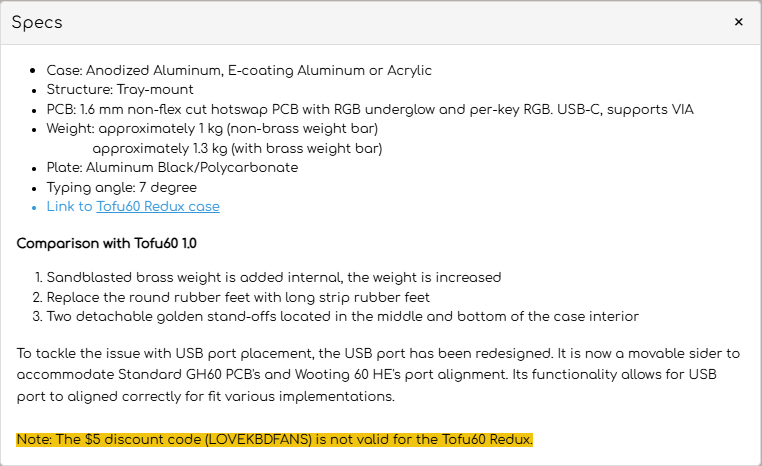Click the 'Link to' text before the hyperlink
This screenshot has width=762, height=466.
tap(69, 207)
